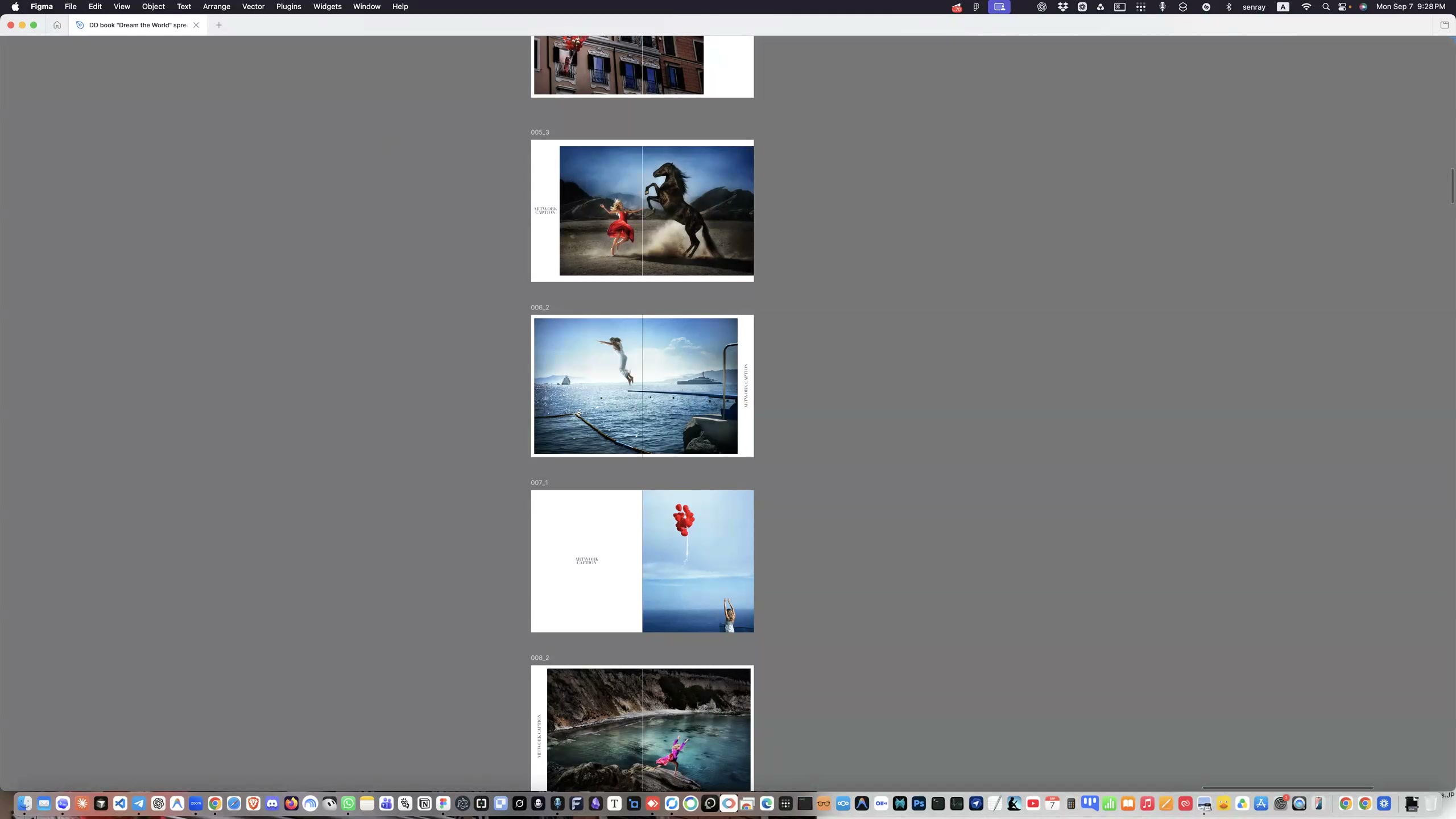Click the Artwork Caption text on frame 007_1
The image size is (1456, 819).
[586, 561]
